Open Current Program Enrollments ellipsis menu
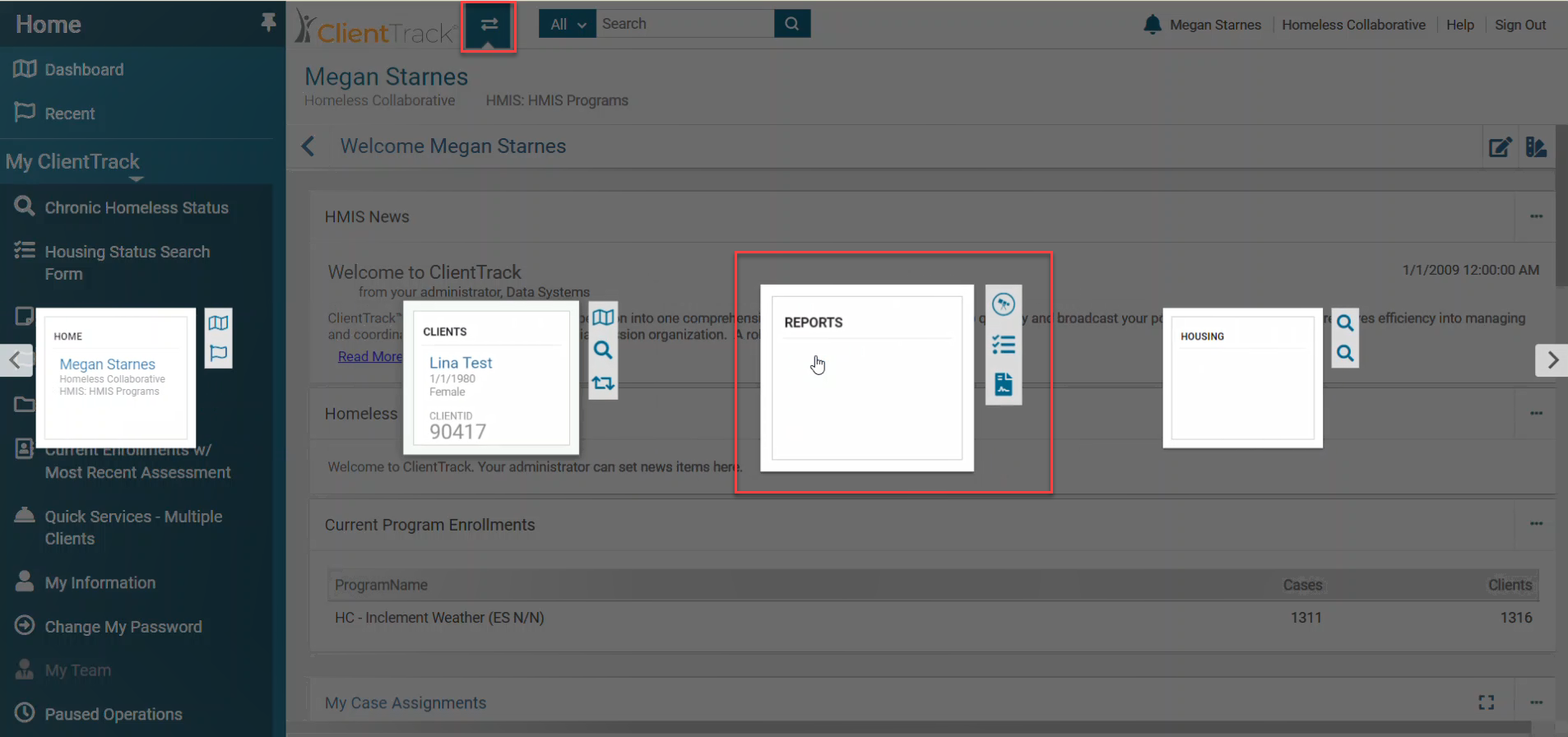 (x=1536, y=524)
